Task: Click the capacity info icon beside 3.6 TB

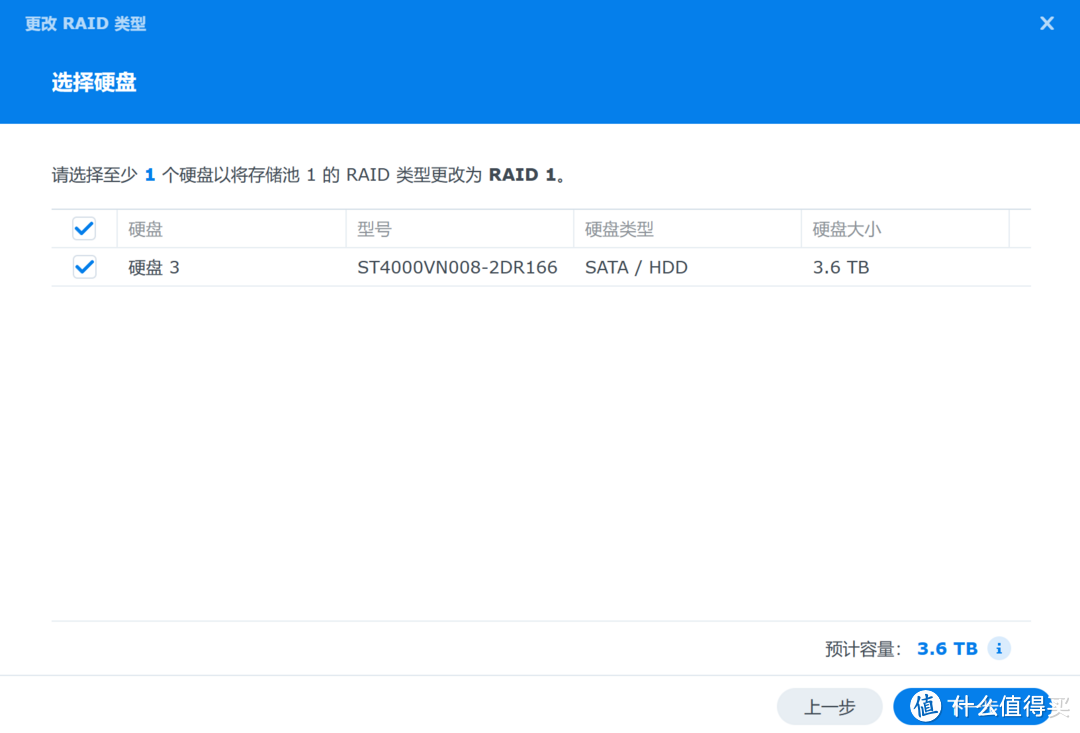Action: 998,648
